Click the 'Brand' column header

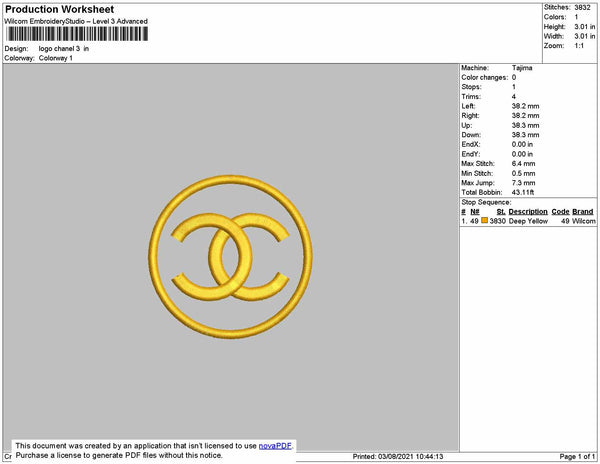point(583,212)
